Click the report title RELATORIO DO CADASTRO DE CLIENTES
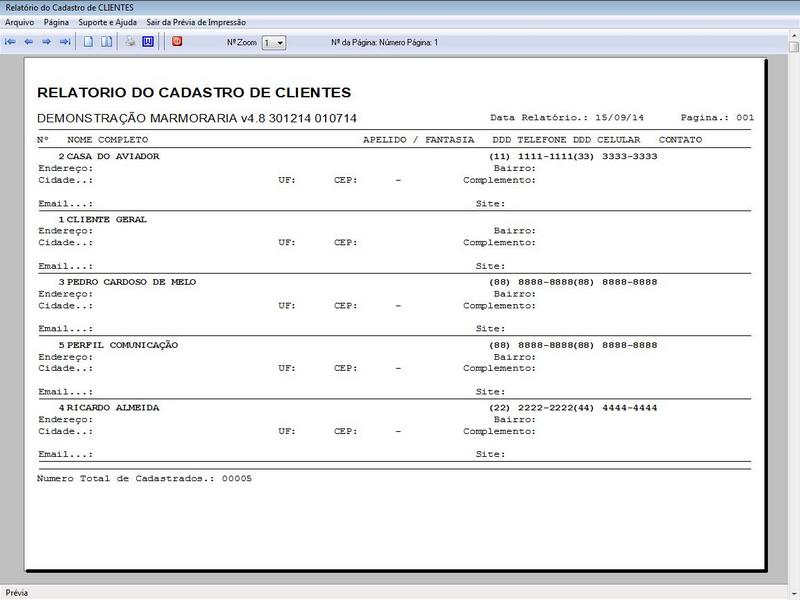Screen dimensions: 800x600 [194, 92]
